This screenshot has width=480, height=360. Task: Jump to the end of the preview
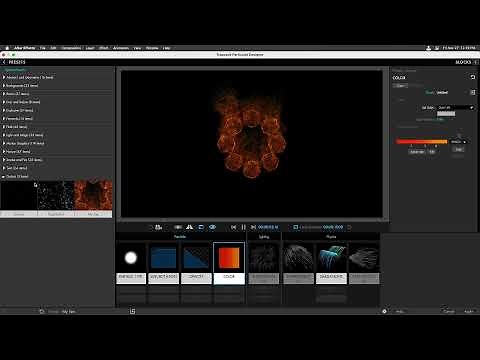(x=253, y=227)
